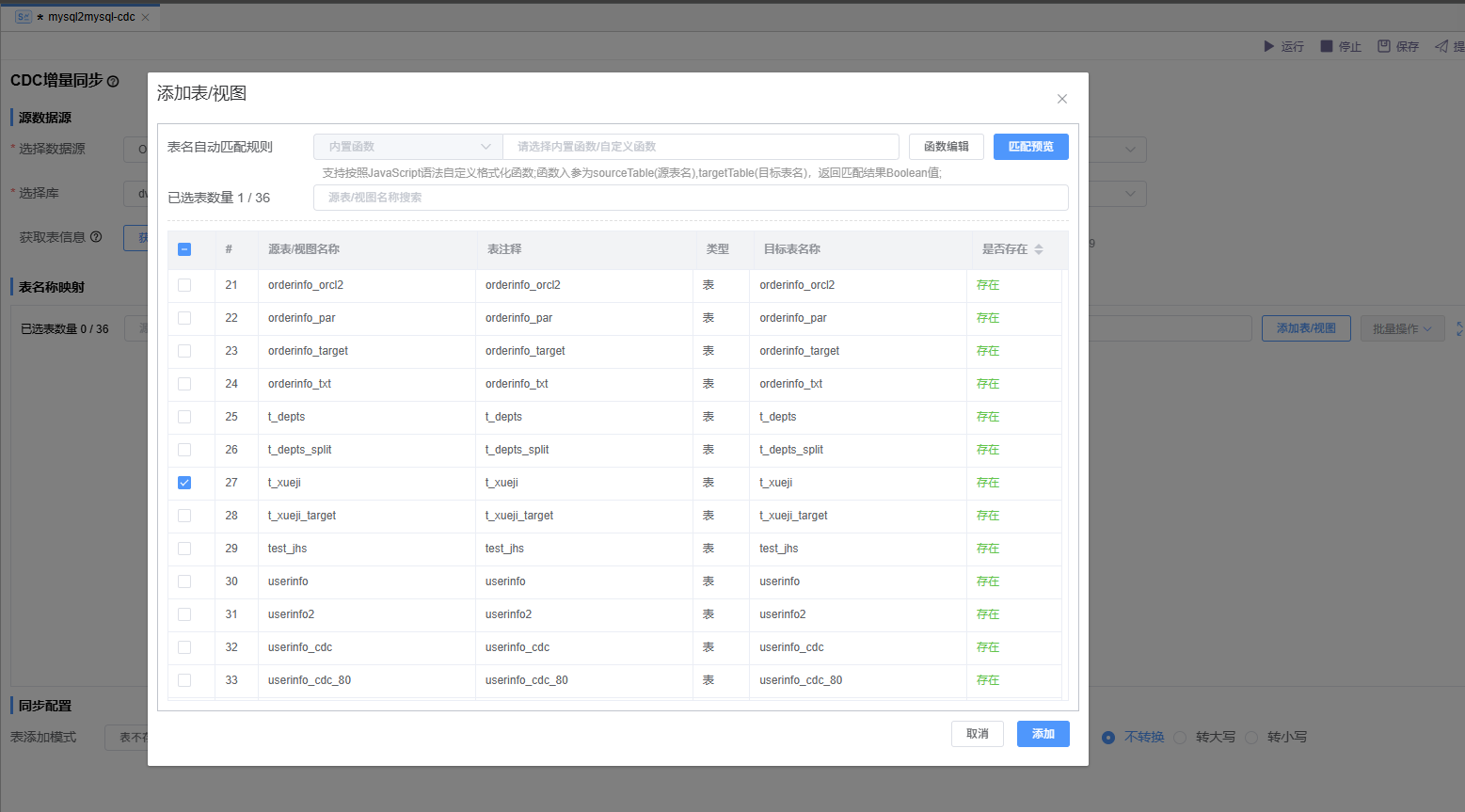Close the mysql2mysql-cdc tab
The width and height of the screenshot is (1465, 812).
tap(145, 17)
